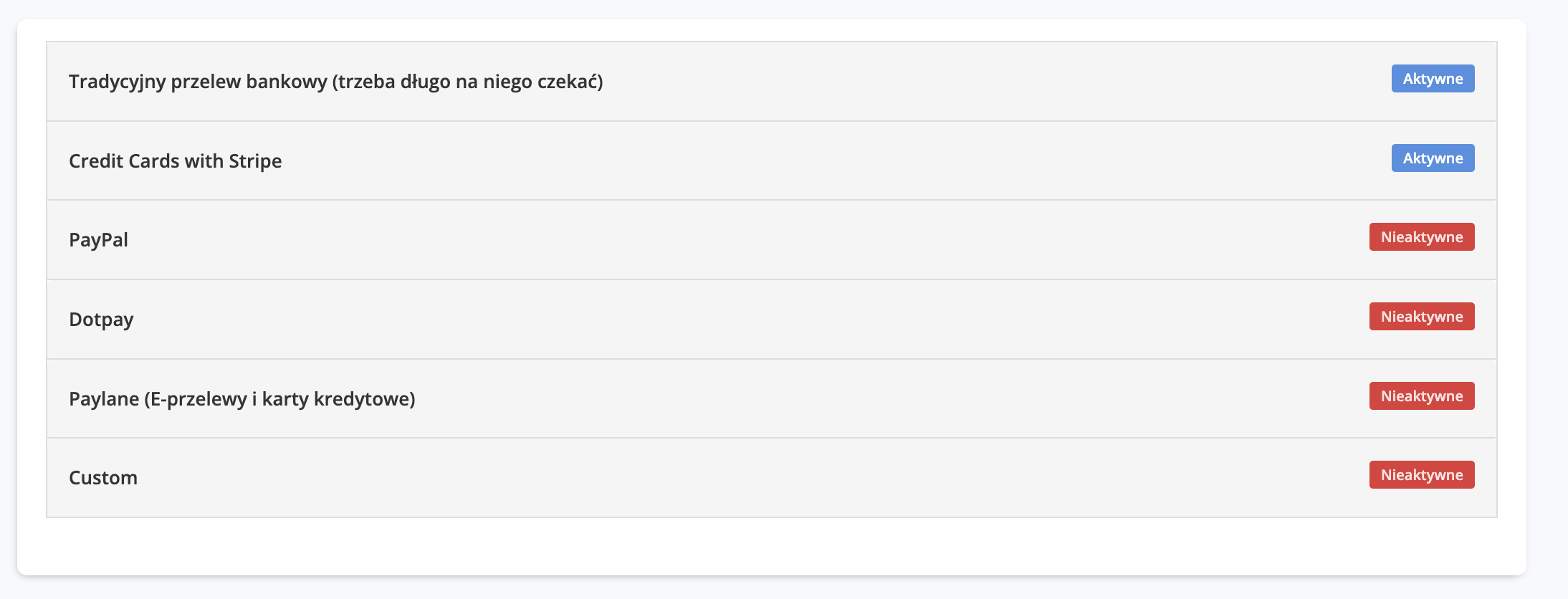Click the PayPal title text
The height and width of the screenshot is (599, 1568).
pyautogui.click(x=98, y=240)
